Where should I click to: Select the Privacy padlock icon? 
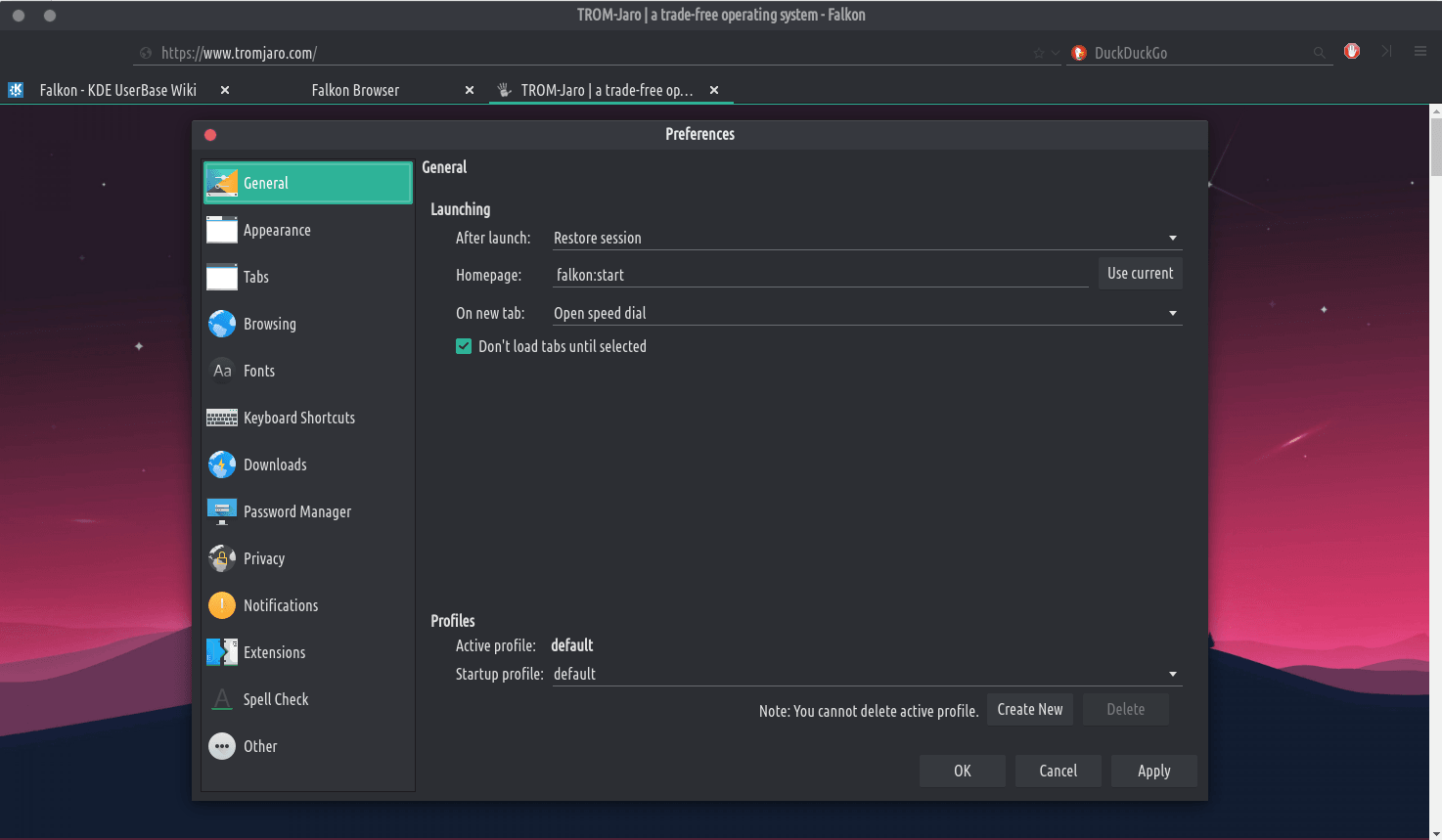(x=222, y=558)
